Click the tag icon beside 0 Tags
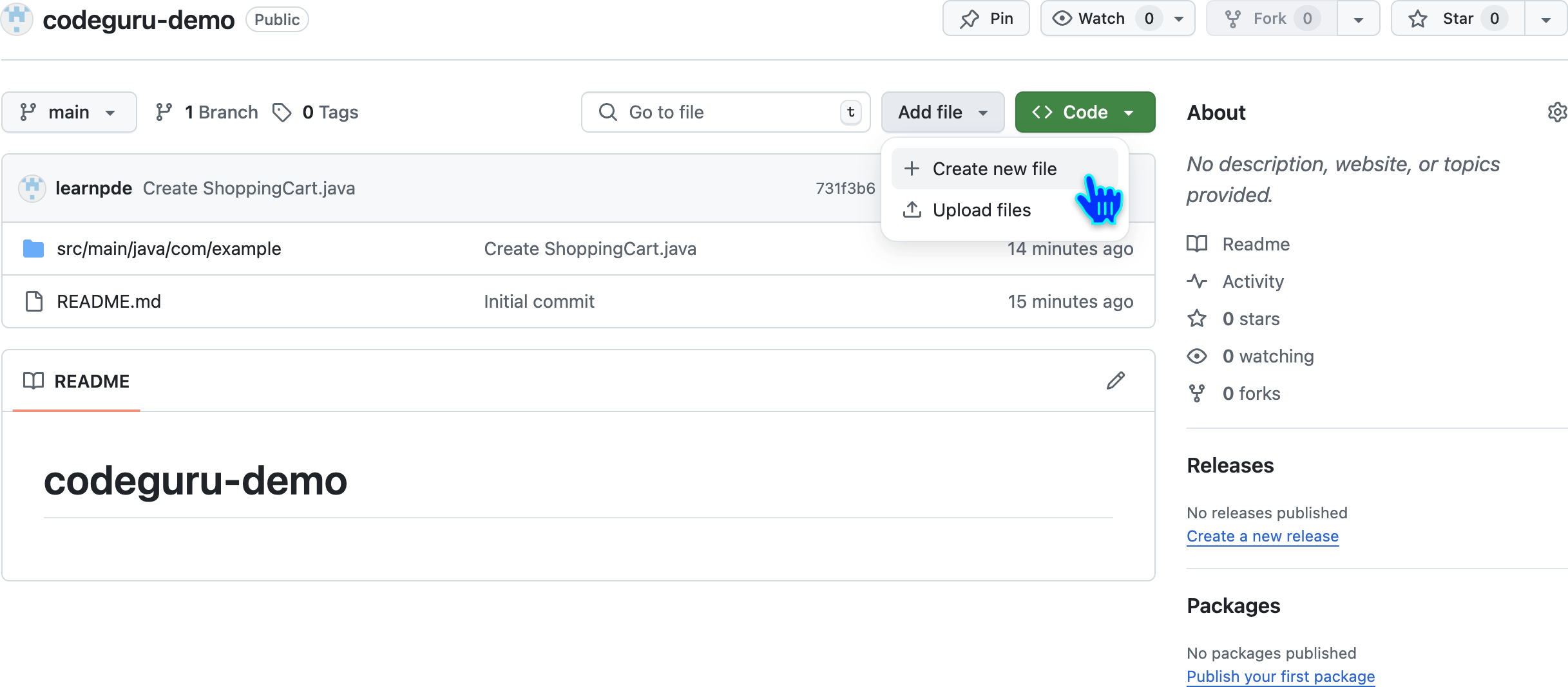 click(x=282, y=112)
